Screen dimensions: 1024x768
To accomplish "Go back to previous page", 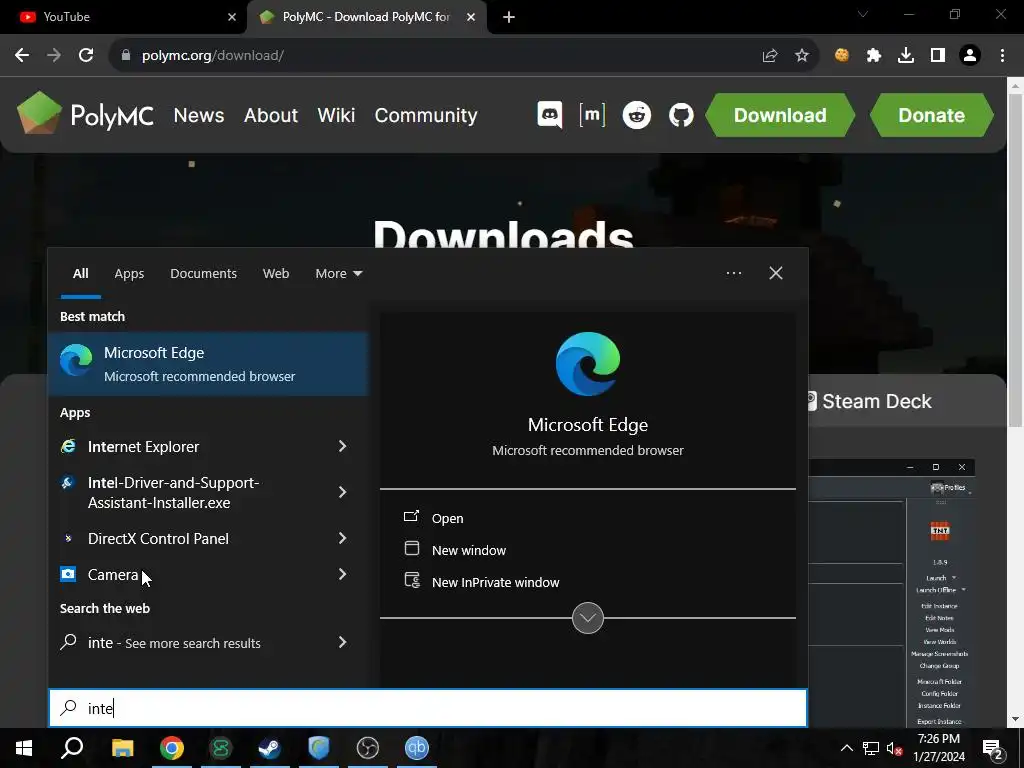I will tap(22, 56).
